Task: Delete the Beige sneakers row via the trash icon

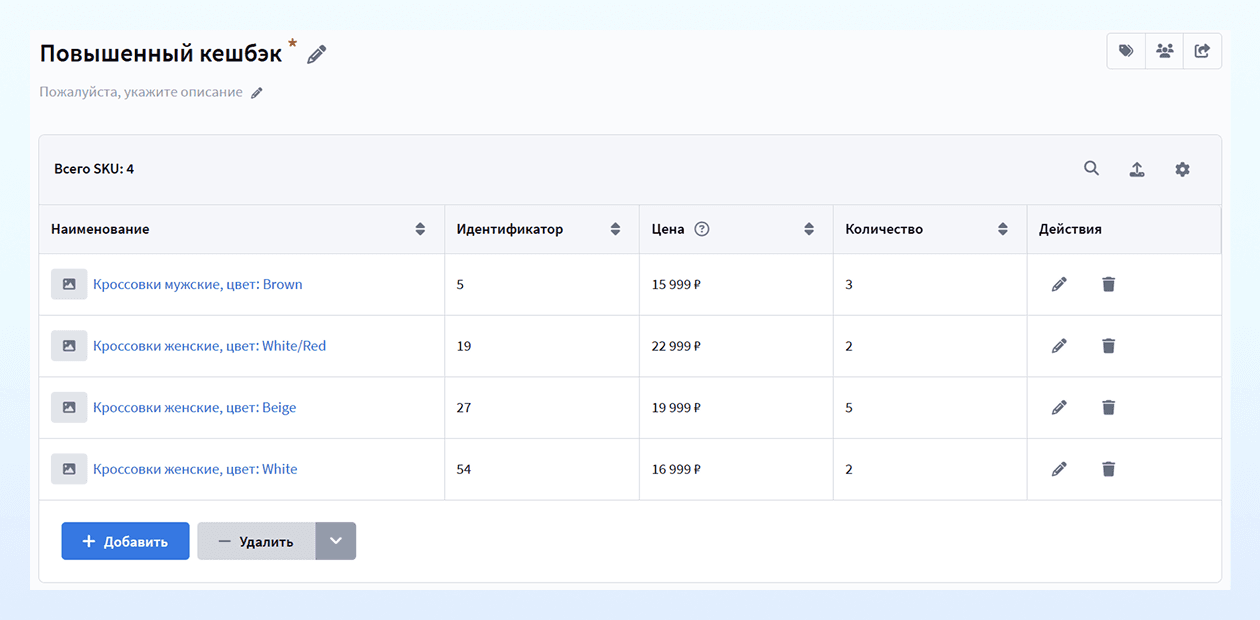Action: pyautogui.click(x=1108, y=407)
